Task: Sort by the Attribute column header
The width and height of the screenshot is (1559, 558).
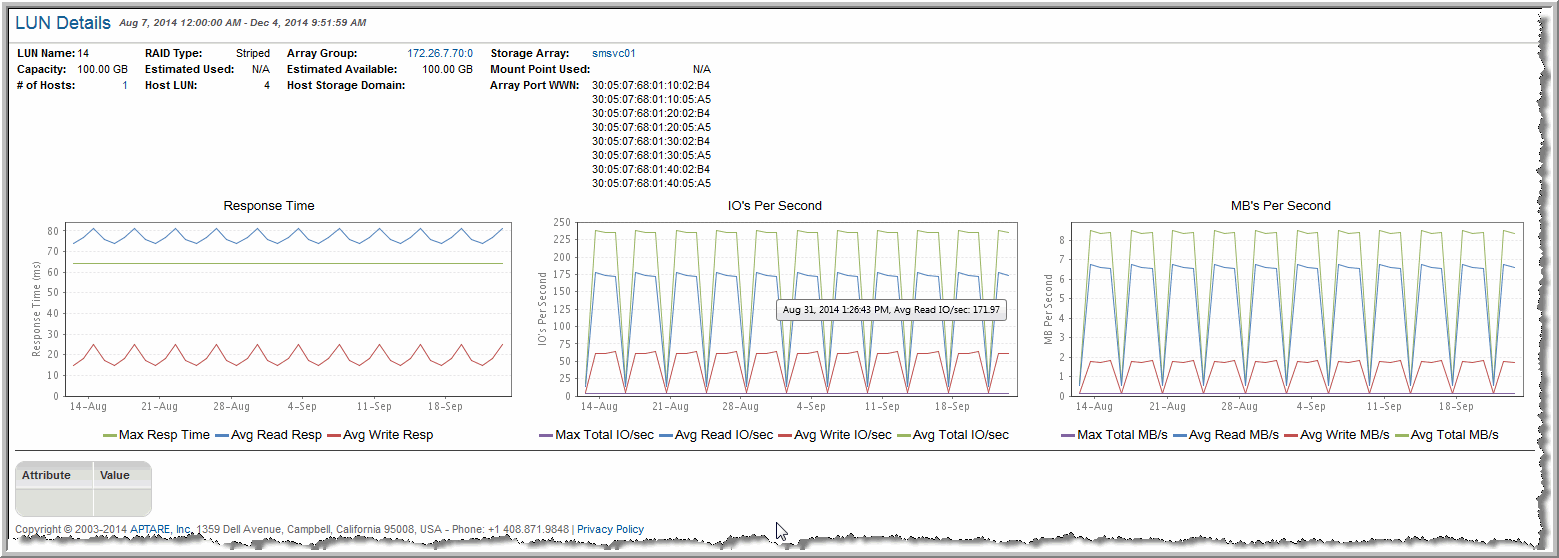Action: coord(47,475)
